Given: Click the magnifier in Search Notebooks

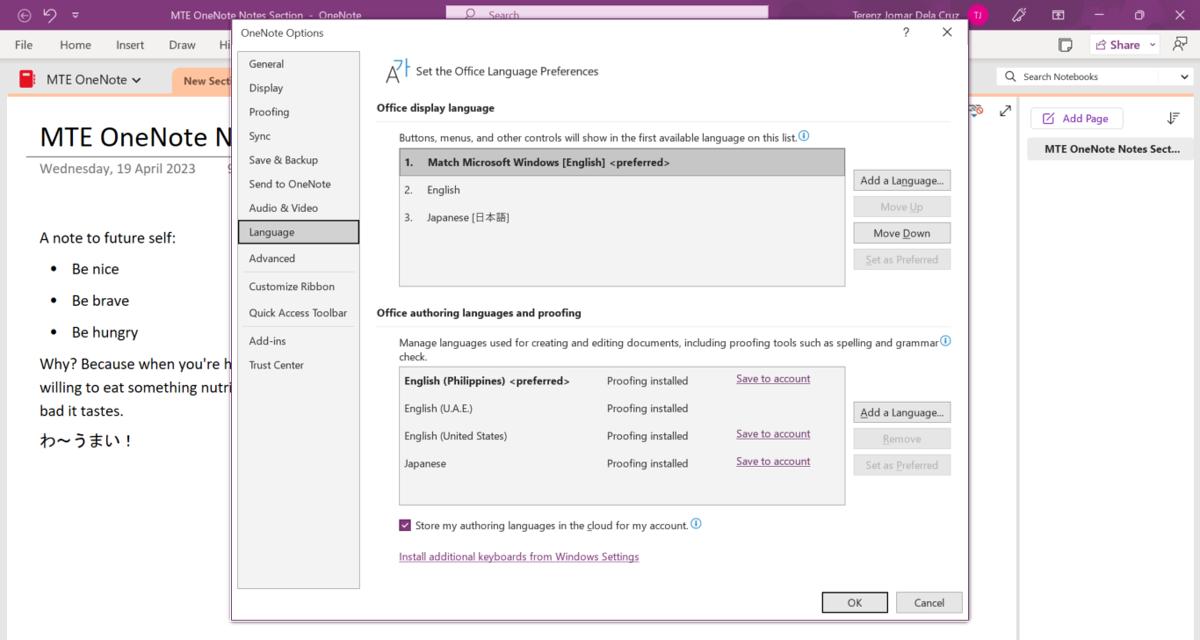Looking at the screenshot, I should 1013,76.
